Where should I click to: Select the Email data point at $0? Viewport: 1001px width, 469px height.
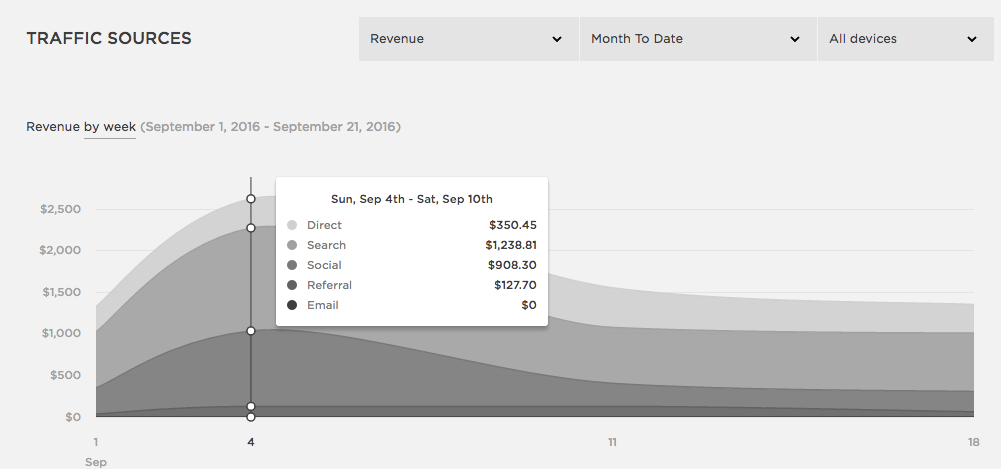coord(251,417)
